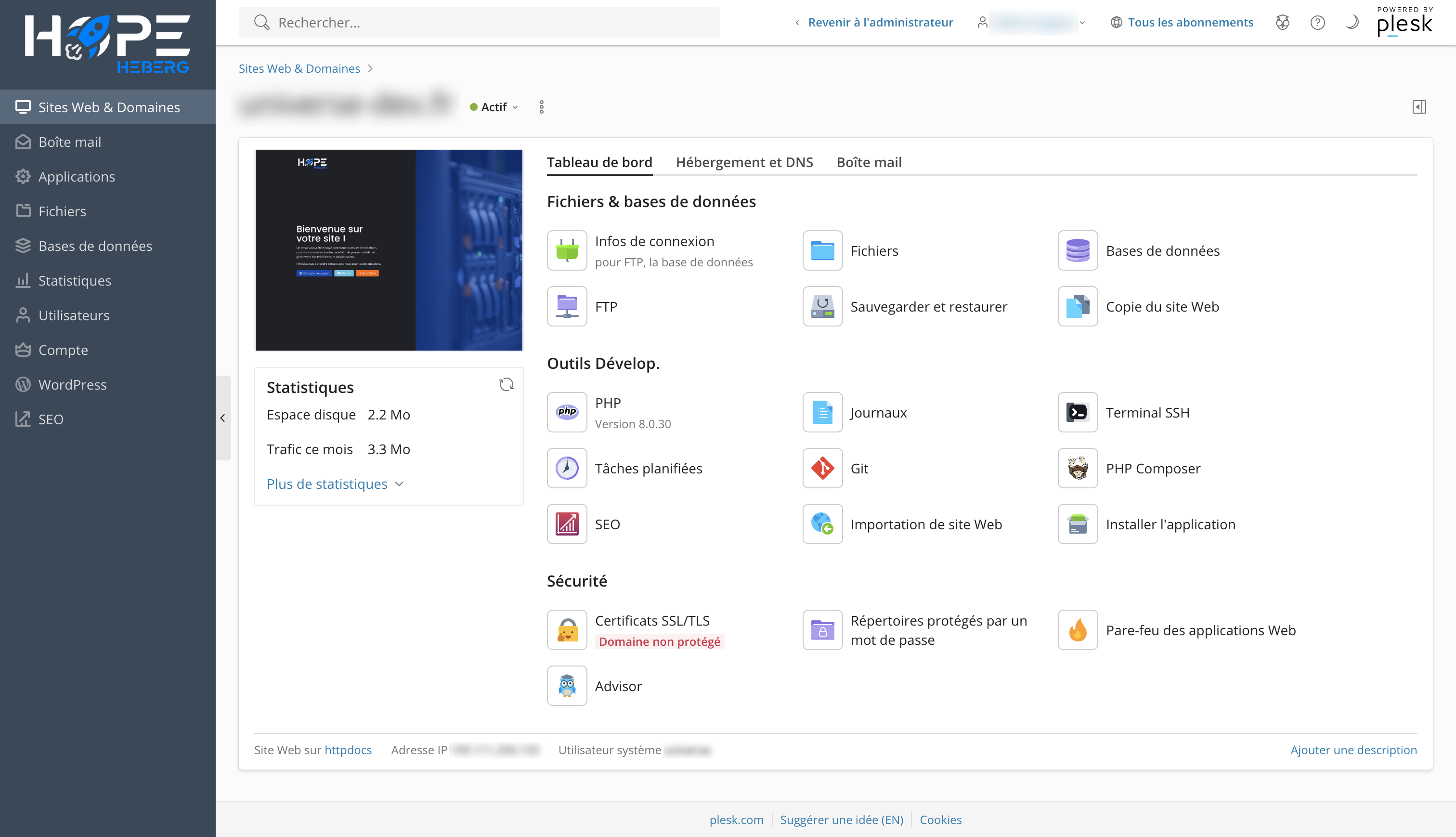
Task: Click Revenir à l'administrateur link
Action: (x=880, y=23)
